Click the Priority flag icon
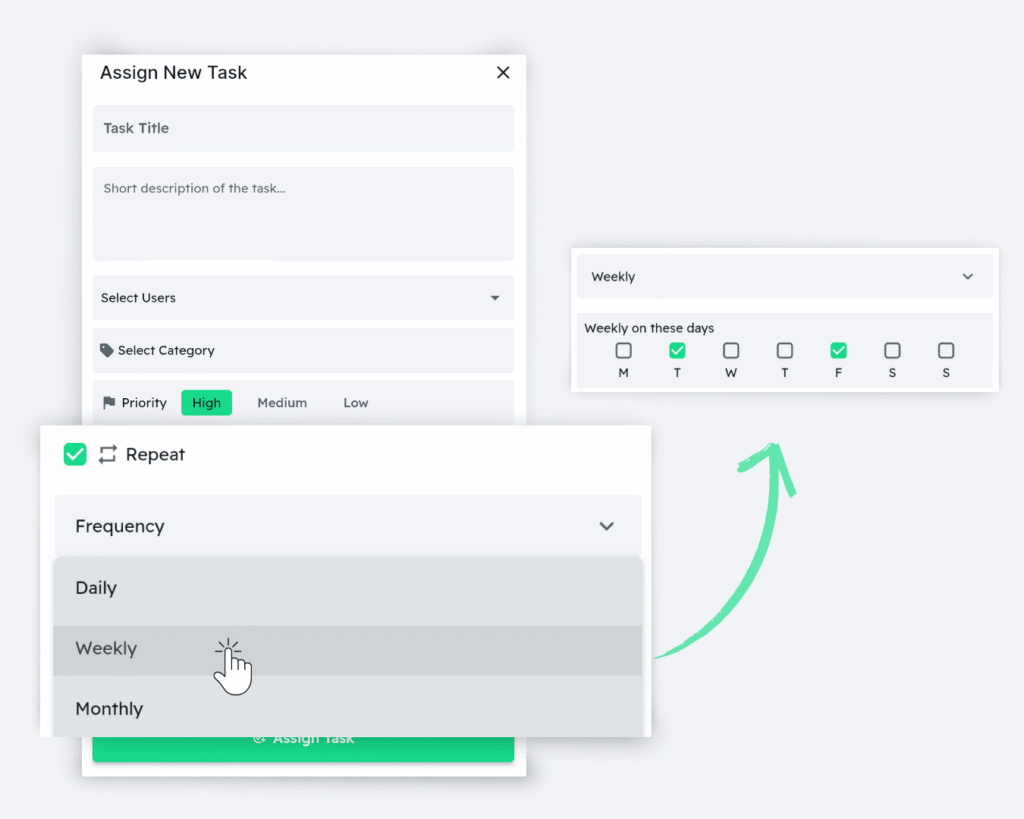Viewport: 1024px width, 819px height. [x=109, y=403]
